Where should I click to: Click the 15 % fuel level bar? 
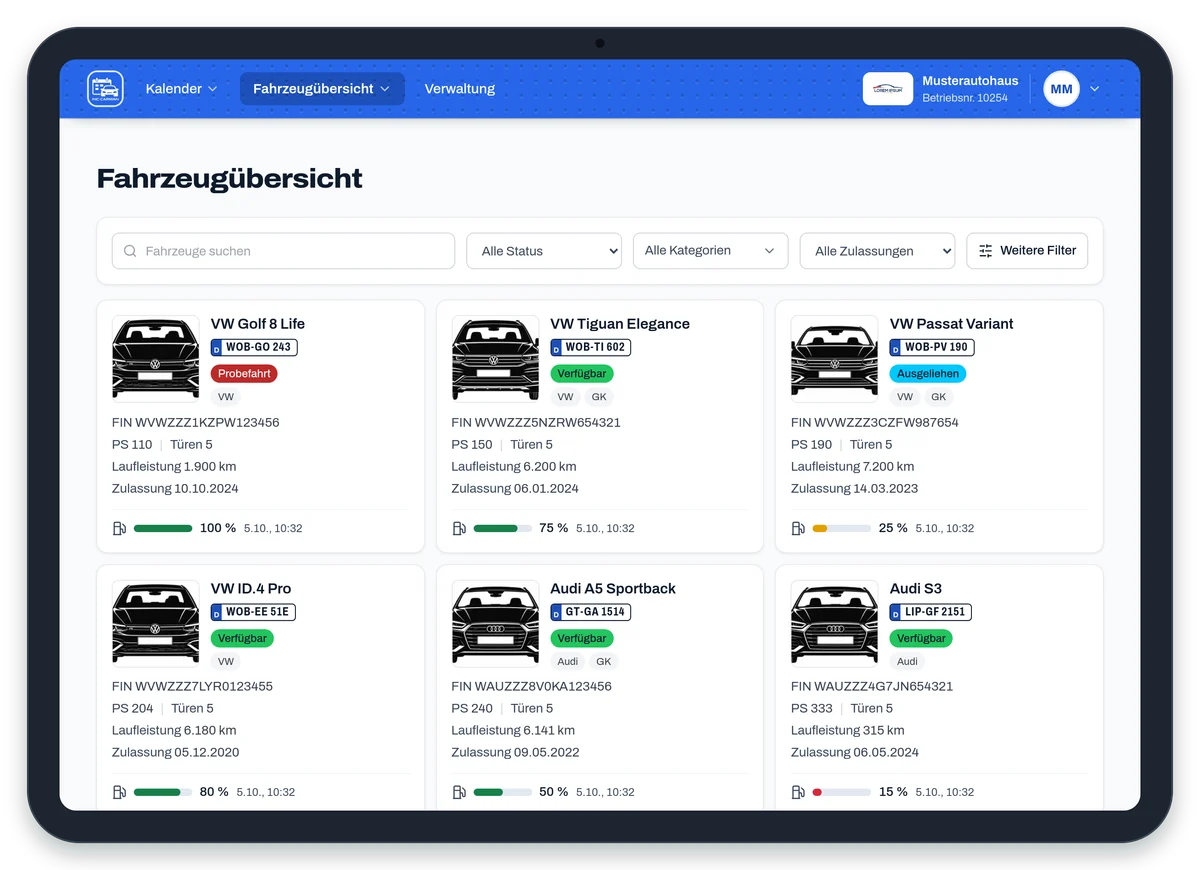(842, 792)
